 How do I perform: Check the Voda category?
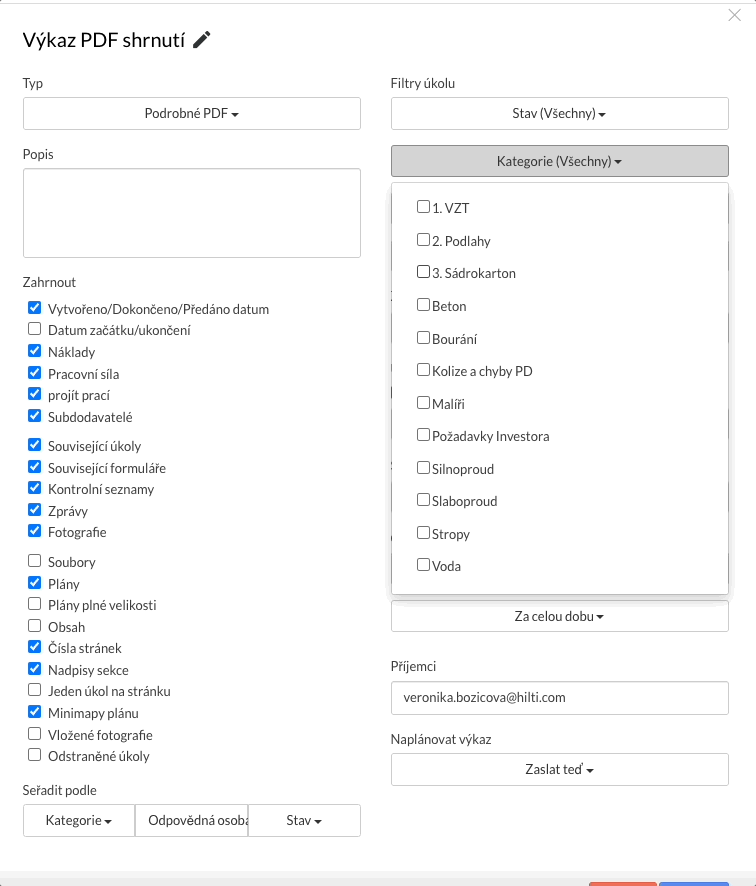pyautogui.click(x=423, y=564)
